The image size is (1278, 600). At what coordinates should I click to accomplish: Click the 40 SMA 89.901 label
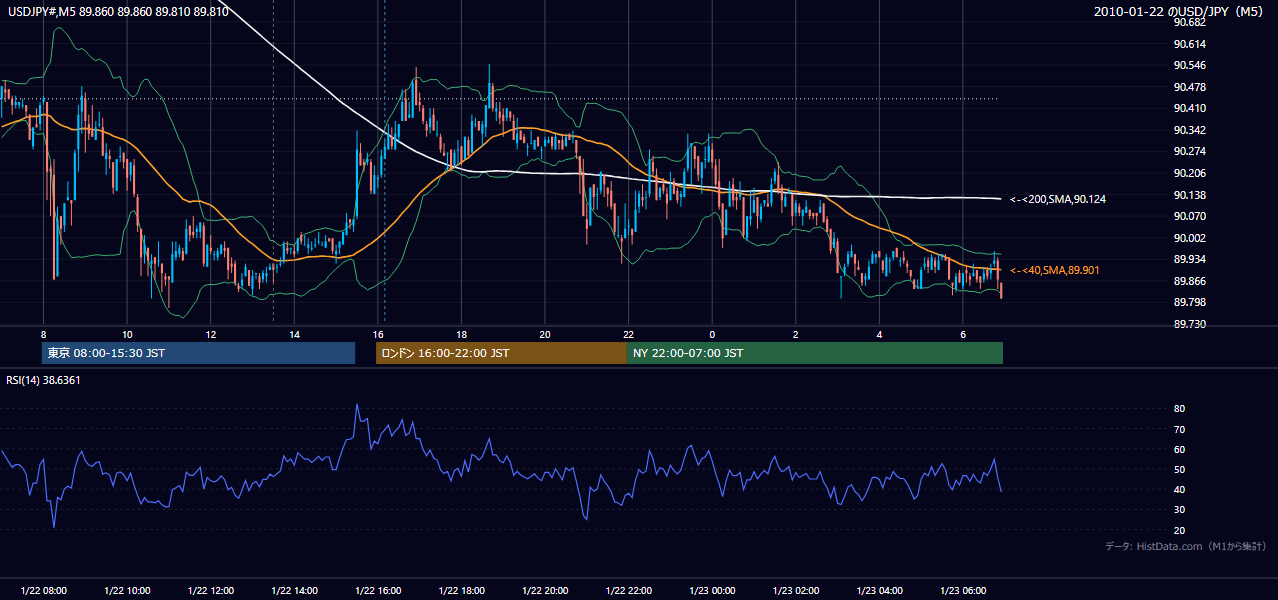pyautogui.click(x=1055, y=270)
